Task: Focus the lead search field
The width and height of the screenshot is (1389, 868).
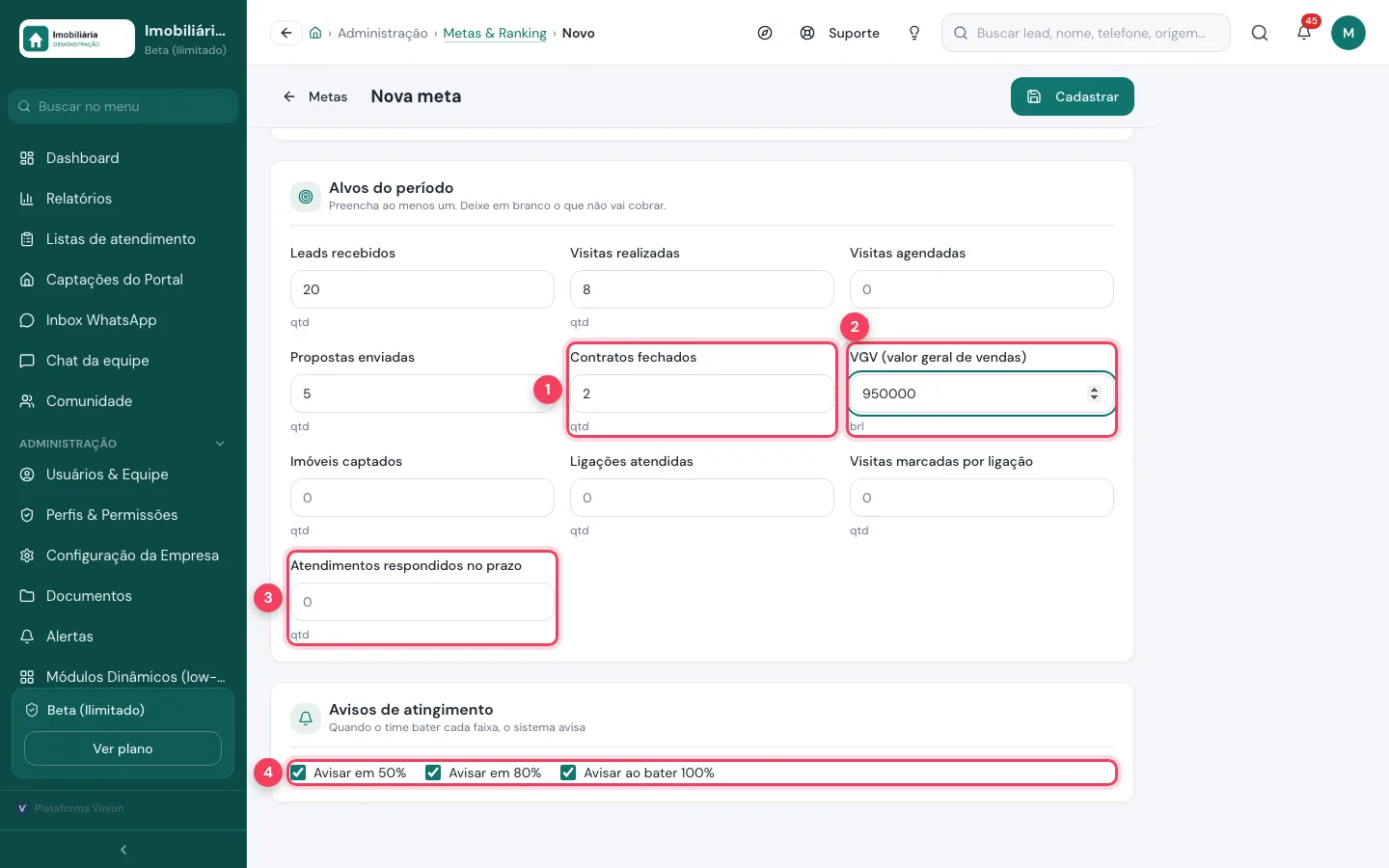Action: (x=1086, y=33)
